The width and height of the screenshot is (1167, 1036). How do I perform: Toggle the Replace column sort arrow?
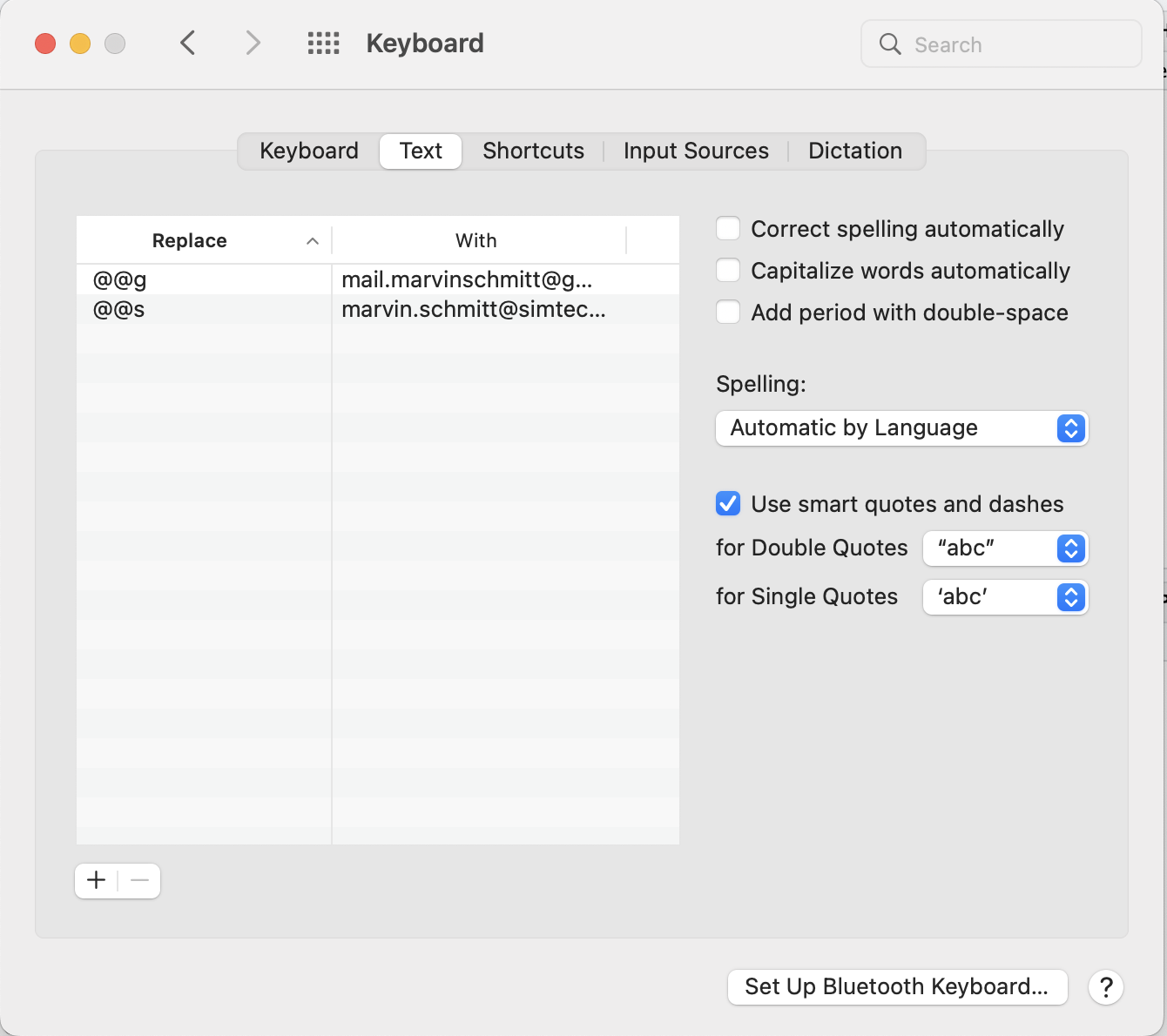tap(313, 241)
